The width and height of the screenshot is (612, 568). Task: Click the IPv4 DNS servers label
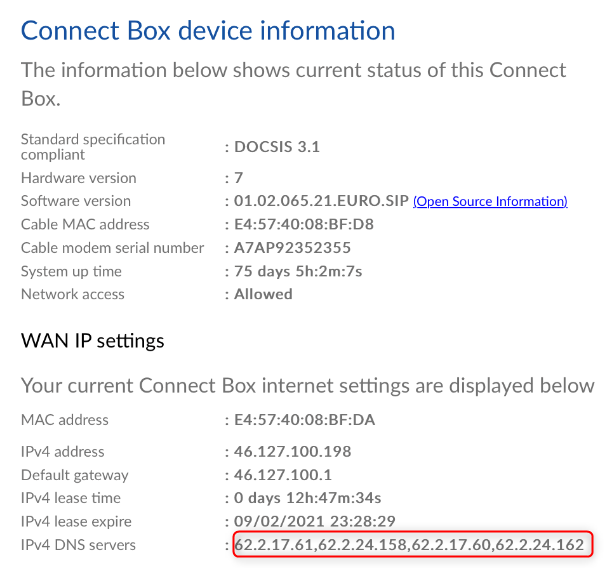(x=78, y=545)
